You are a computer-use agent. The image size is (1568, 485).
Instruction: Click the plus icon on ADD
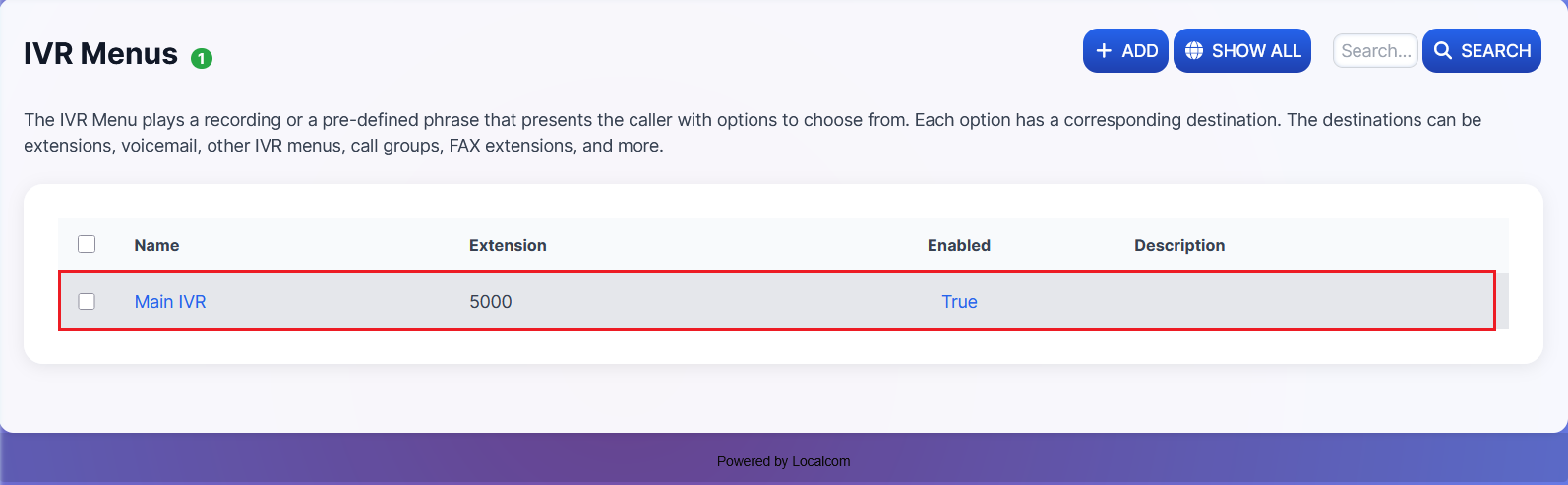coord(1104,51)
